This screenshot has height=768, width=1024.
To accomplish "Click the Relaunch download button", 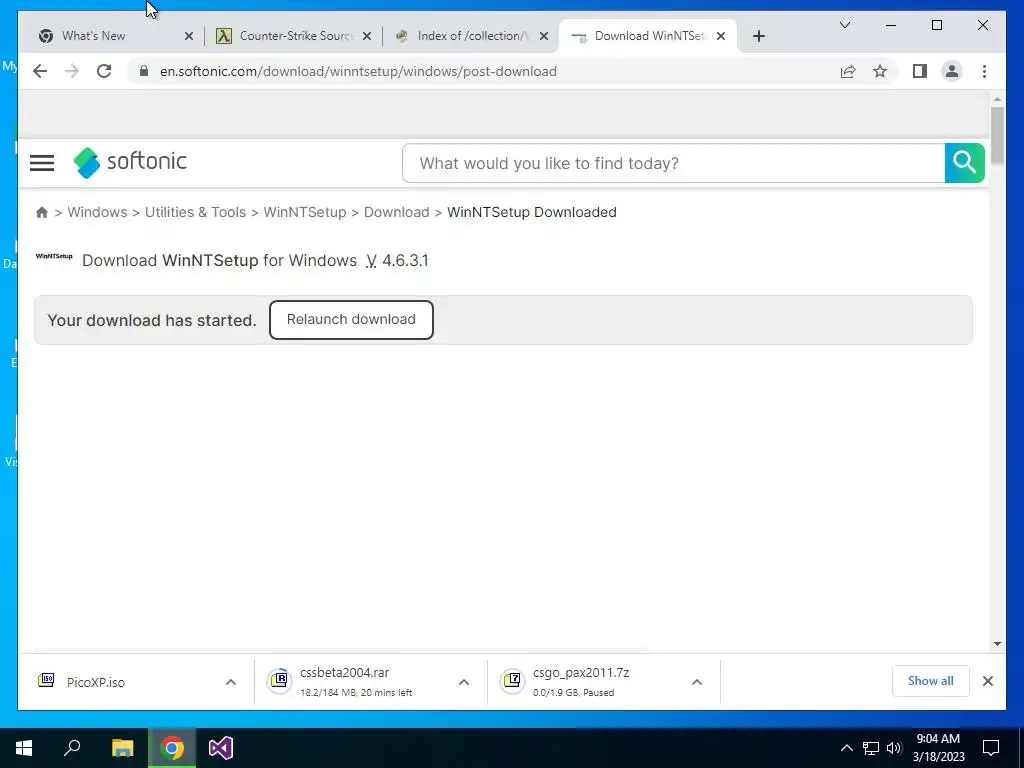I will pyautogui.click(x=351, y=319).
